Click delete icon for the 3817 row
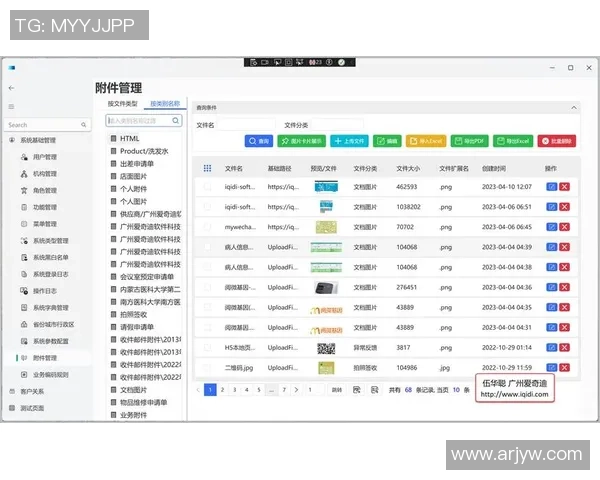Screen dimensions: 600x480 pos(564,348)
